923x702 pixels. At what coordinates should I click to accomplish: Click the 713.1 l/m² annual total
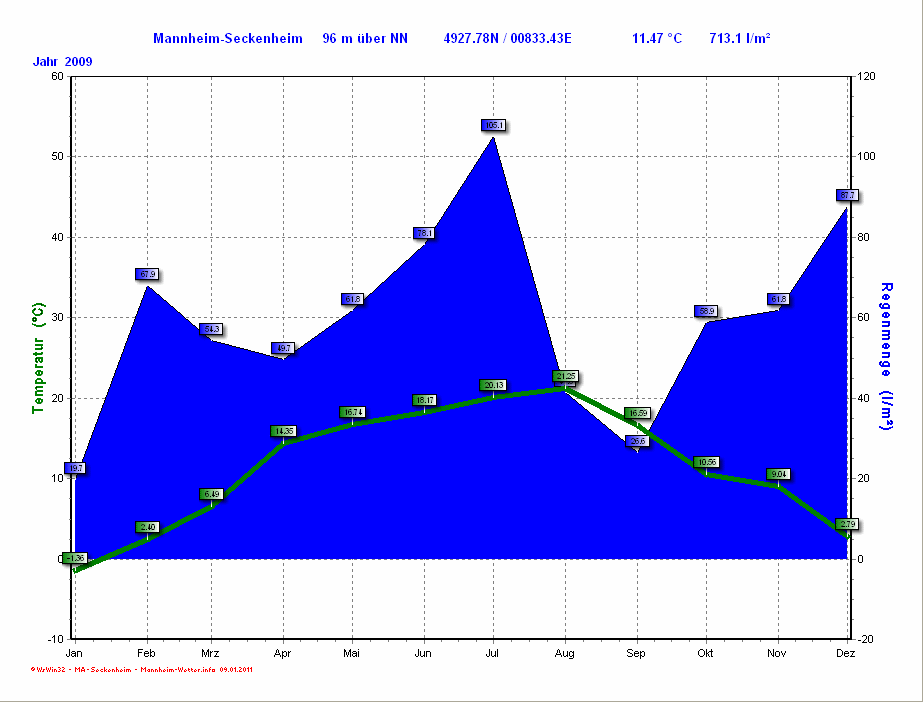point(739,38)
